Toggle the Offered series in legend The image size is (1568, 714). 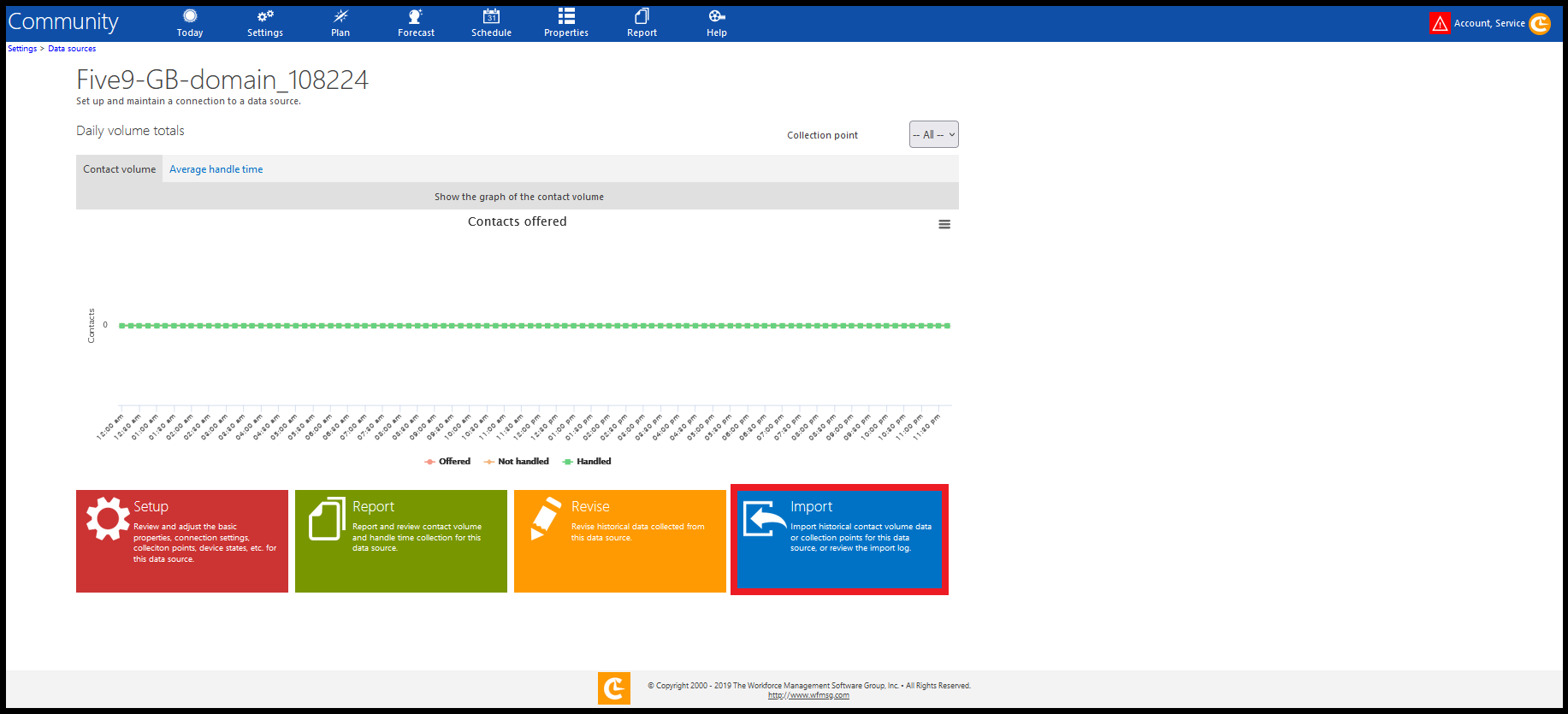point(447,462)
